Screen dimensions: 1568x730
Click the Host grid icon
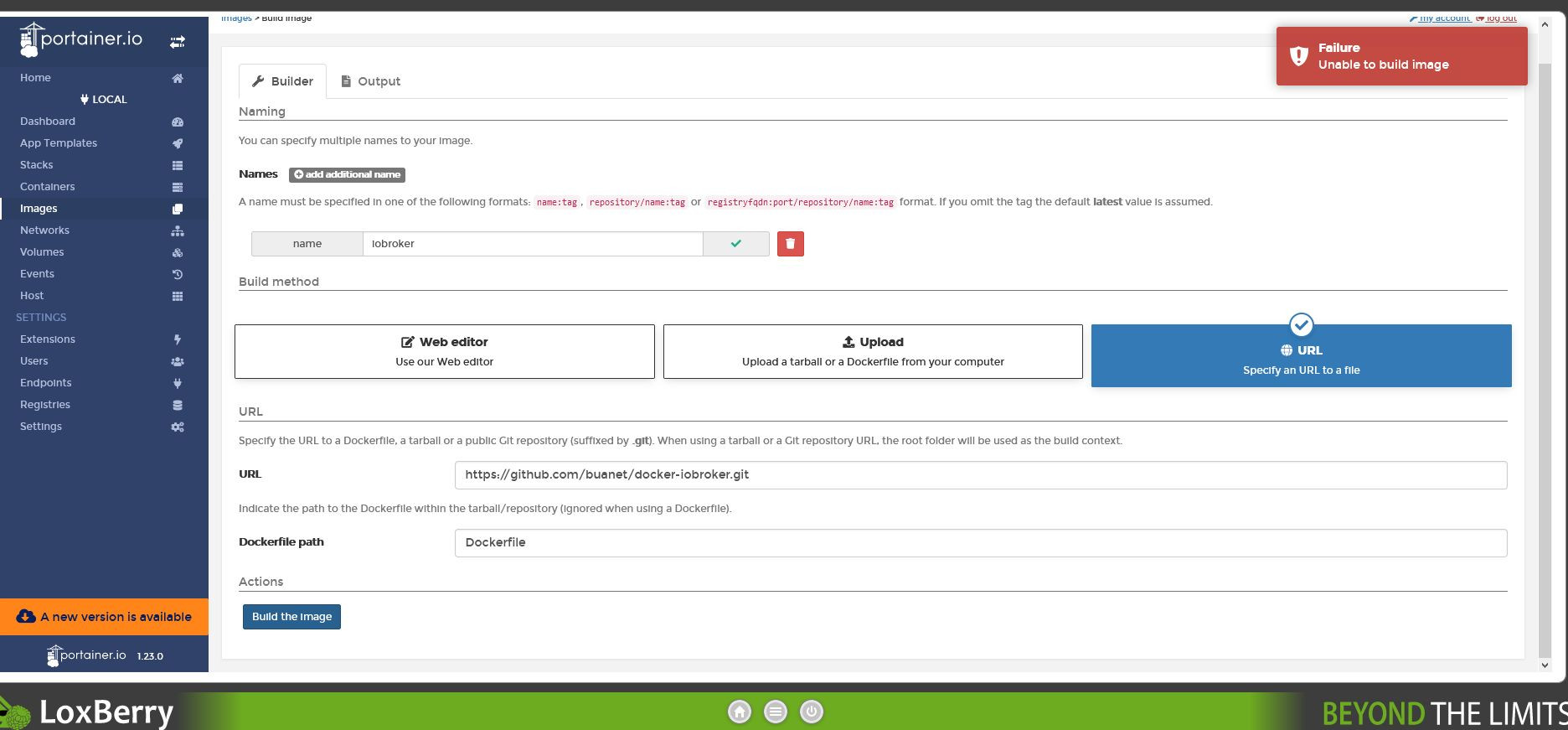point(178,296)
